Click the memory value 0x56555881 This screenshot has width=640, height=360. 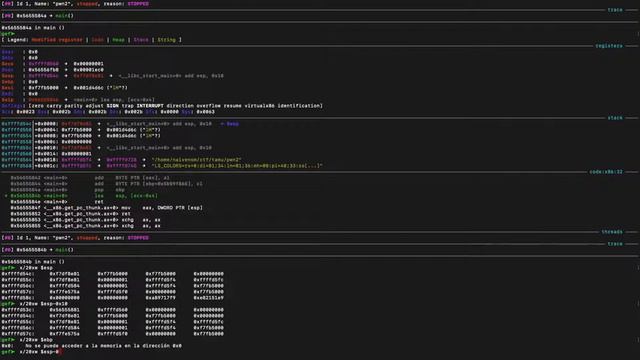64,310
